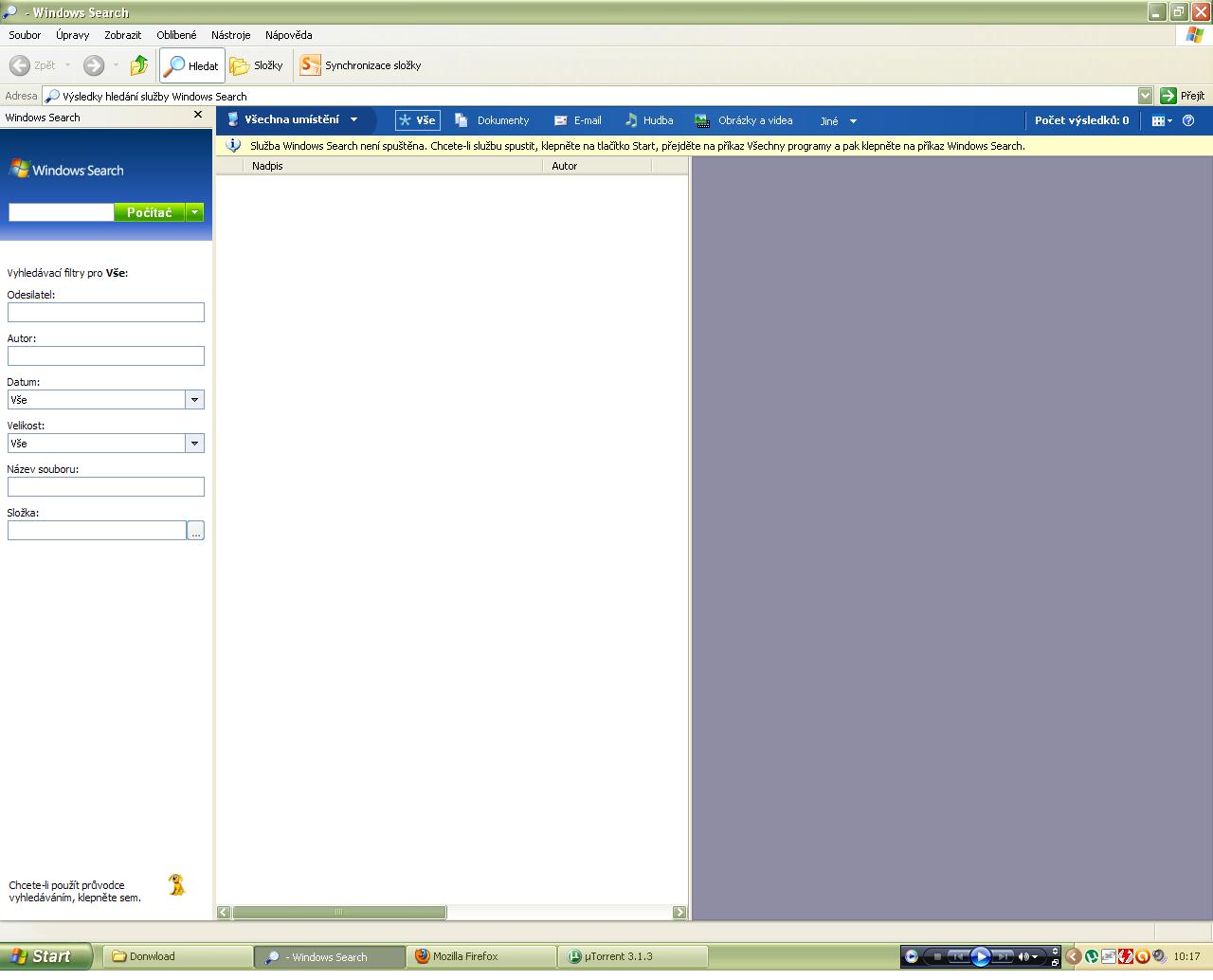Click the red tray icon

tap(1126, 956)
